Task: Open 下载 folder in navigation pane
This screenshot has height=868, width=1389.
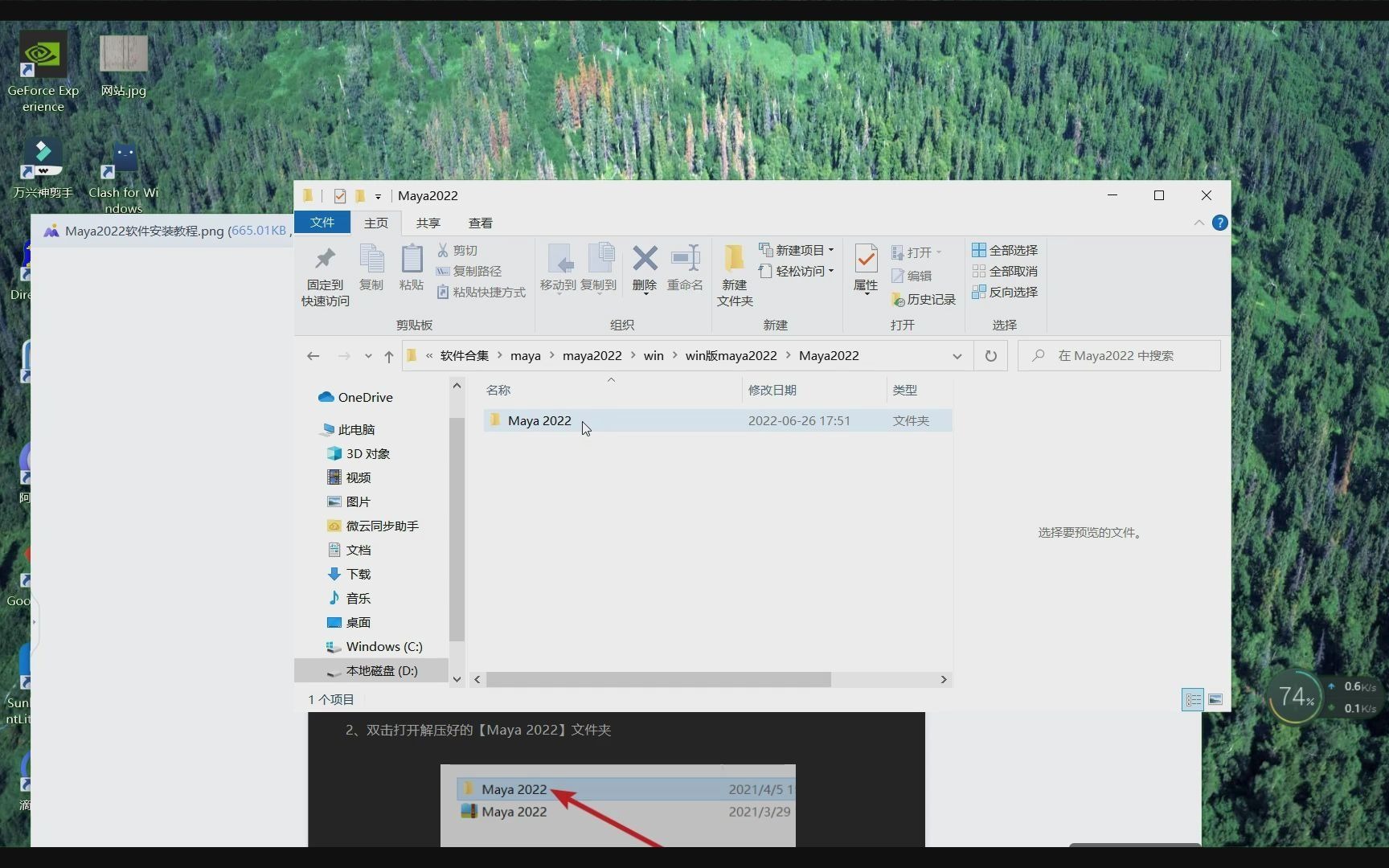Action: coord(349,574)
